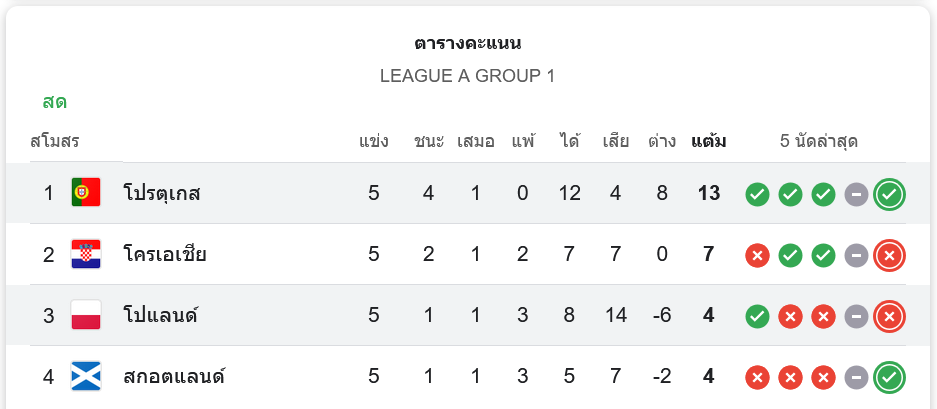The image size is (937, 409).
Task: Open the โครเอเชีย team link
Action: coord(165,254)
